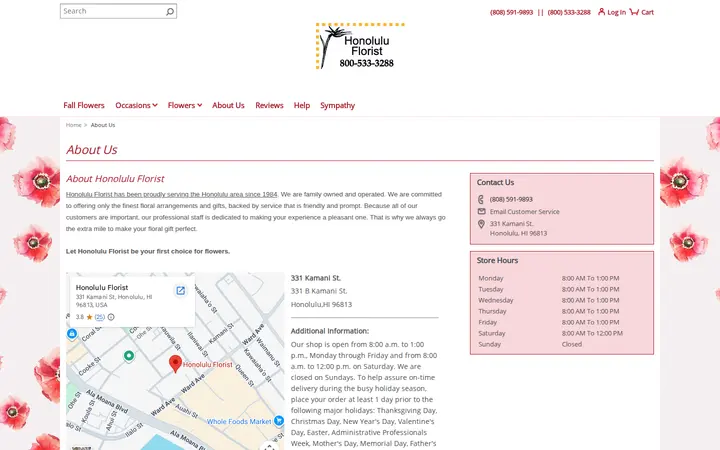
Task: Click the green map pin near Cooke St
Action: coord(129,356)
